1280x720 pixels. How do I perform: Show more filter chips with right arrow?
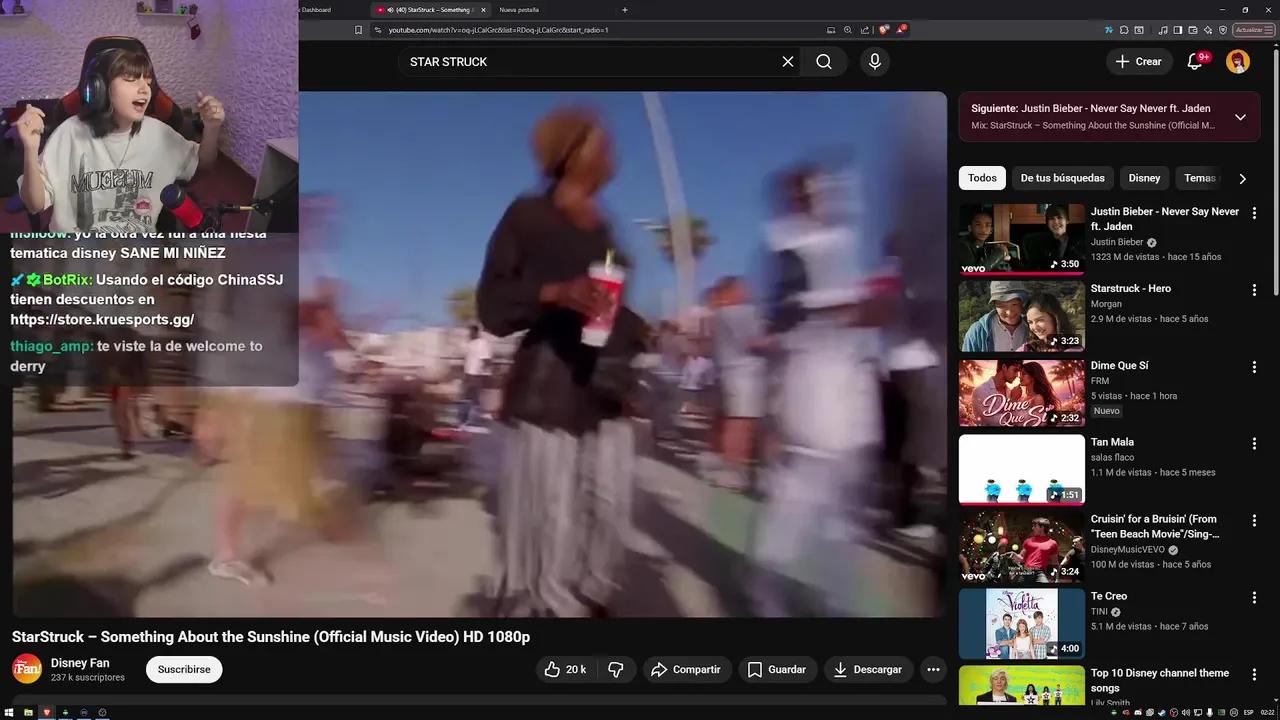[x=1242, y=178]
